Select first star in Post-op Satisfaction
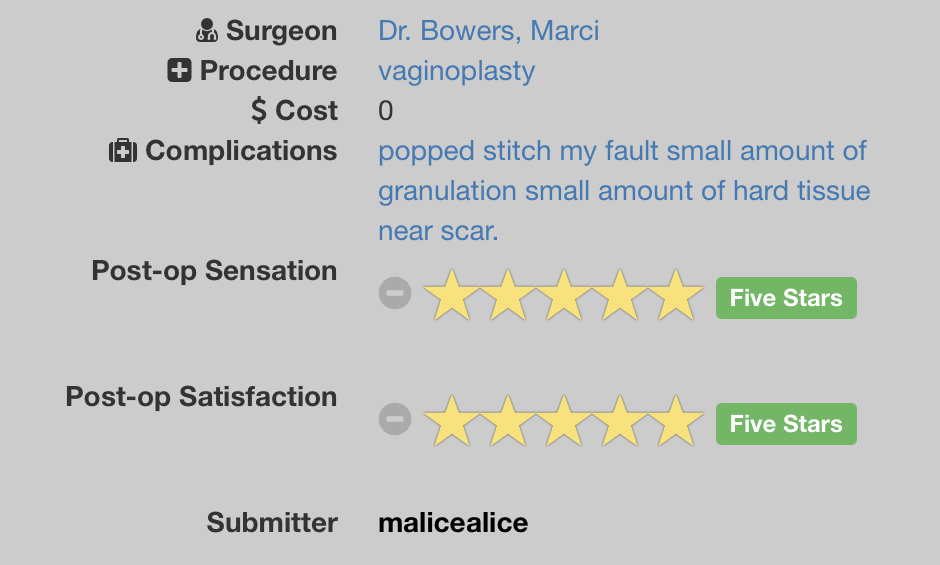The height and width of the screenshot is (565, 940). [x=449, y=421]
